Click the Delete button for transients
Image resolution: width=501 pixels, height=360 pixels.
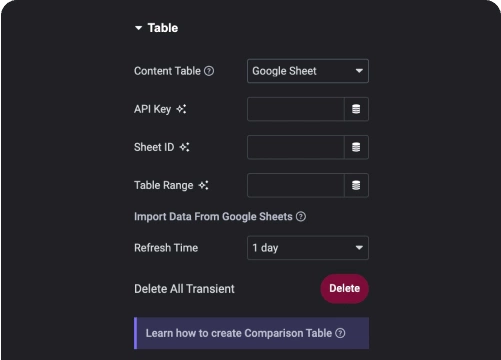pyautogui.click(x=344, y=289)
